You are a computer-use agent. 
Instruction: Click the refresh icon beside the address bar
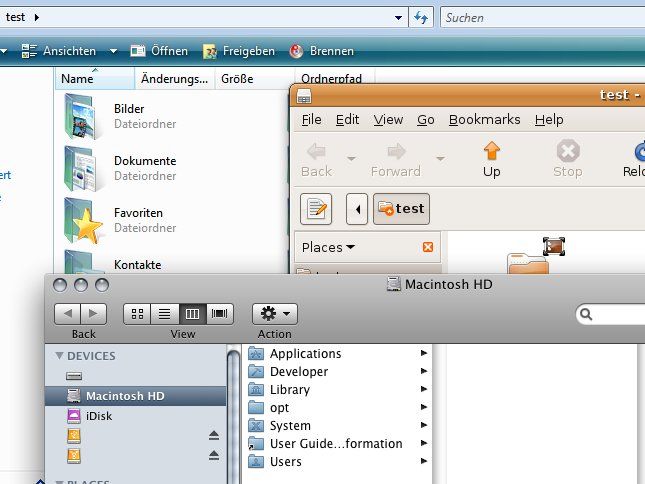click(x=422, y=17)
